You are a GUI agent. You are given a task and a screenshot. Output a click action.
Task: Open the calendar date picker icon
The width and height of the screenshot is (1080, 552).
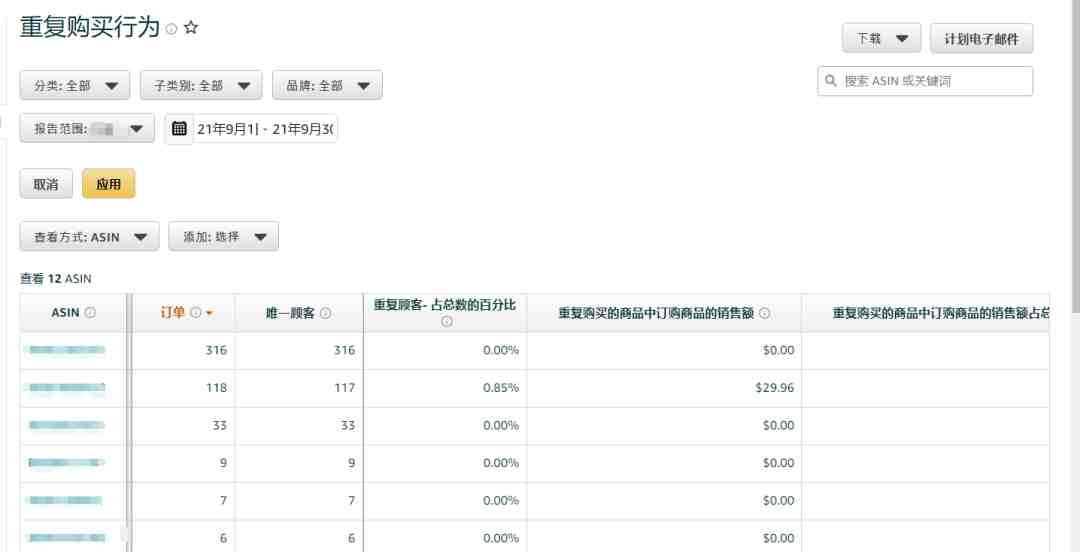point(179,128)
